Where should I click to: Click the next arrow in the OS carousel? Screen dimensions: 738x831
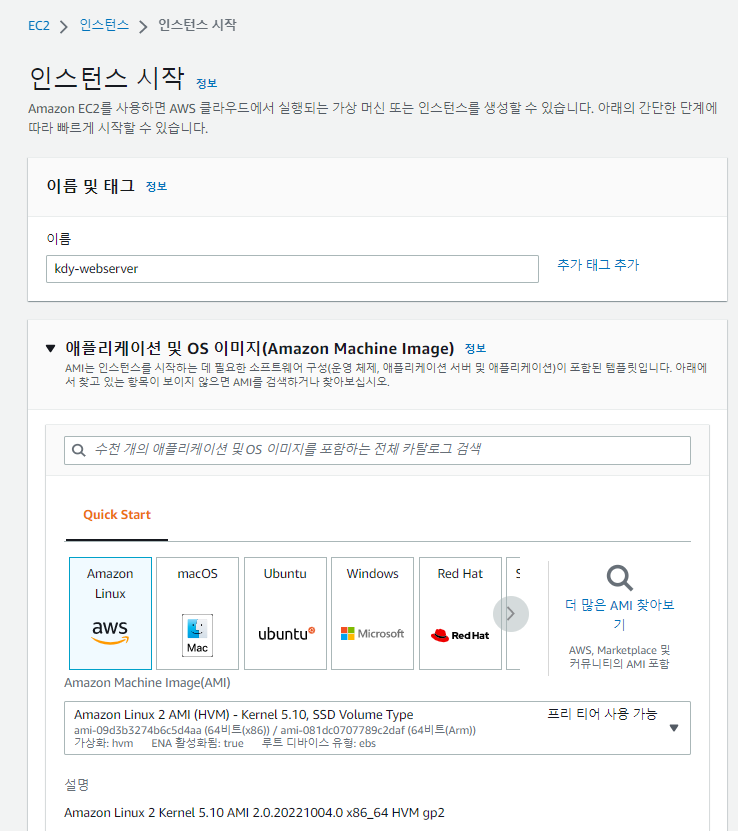511,614
